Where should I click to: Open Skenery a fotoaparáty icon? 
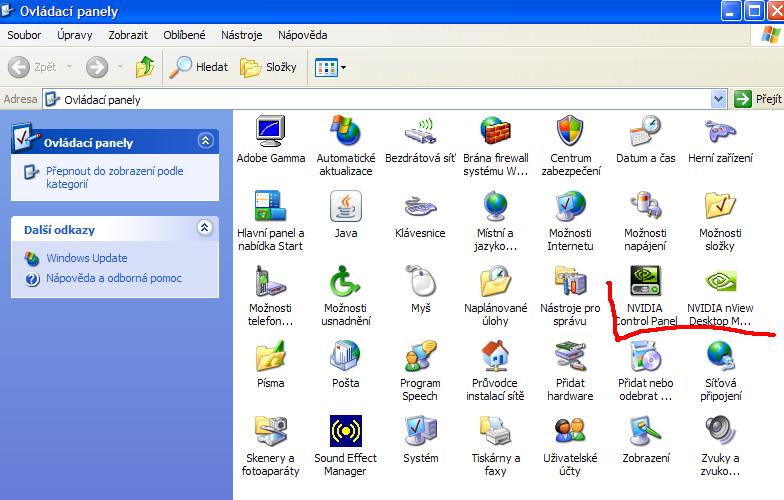click(271, 431)
